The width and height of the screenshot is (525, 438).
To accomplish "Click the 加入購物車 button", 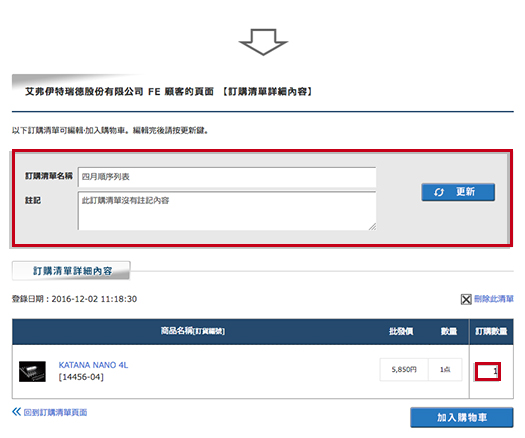I will tap(462, 417).
